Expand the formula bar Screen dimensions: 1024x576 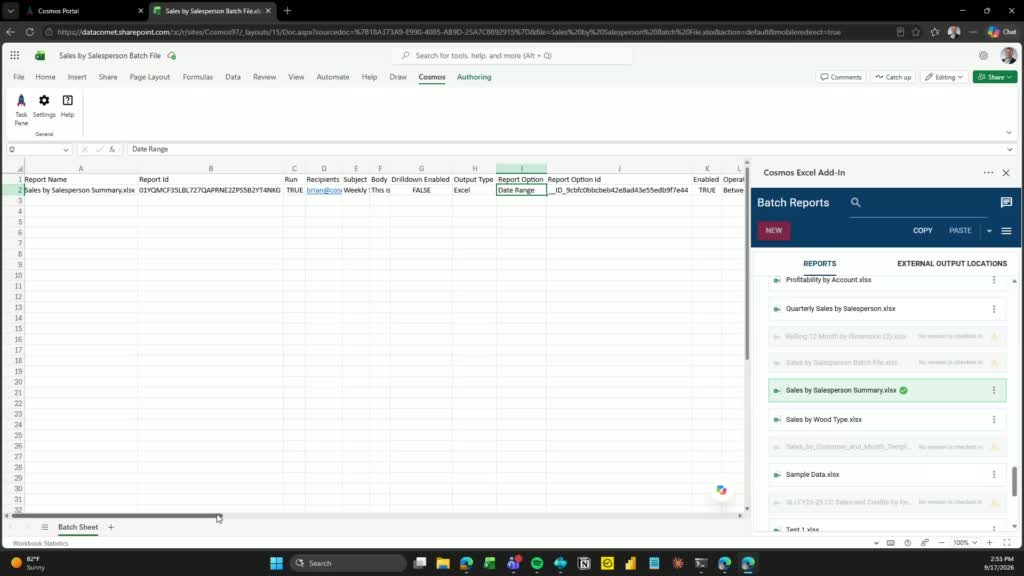1010,150
